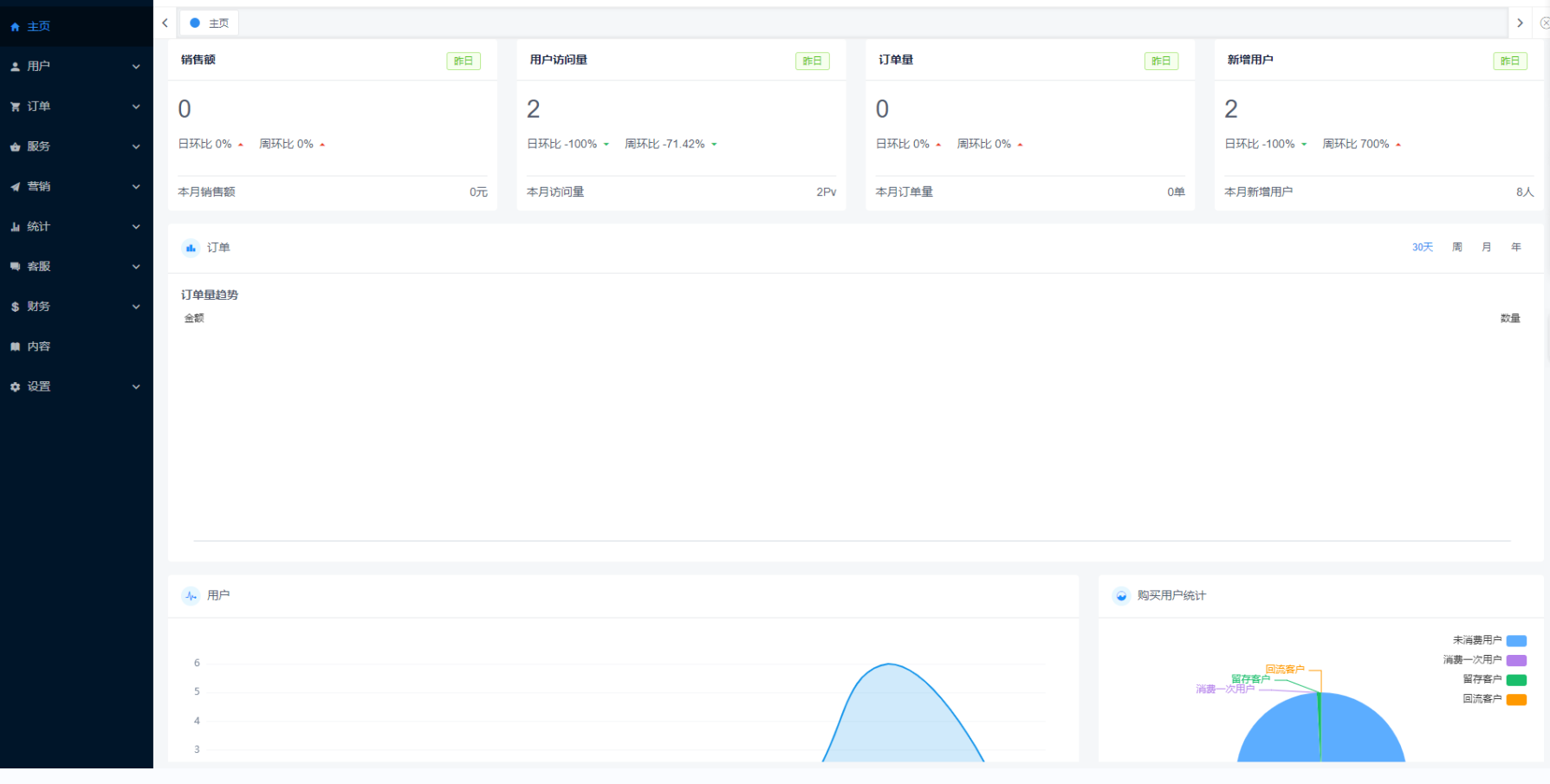Expand the 用户 sidebar menu
Viewport: 1550px width, 784px height.
(x=76, y=67)
